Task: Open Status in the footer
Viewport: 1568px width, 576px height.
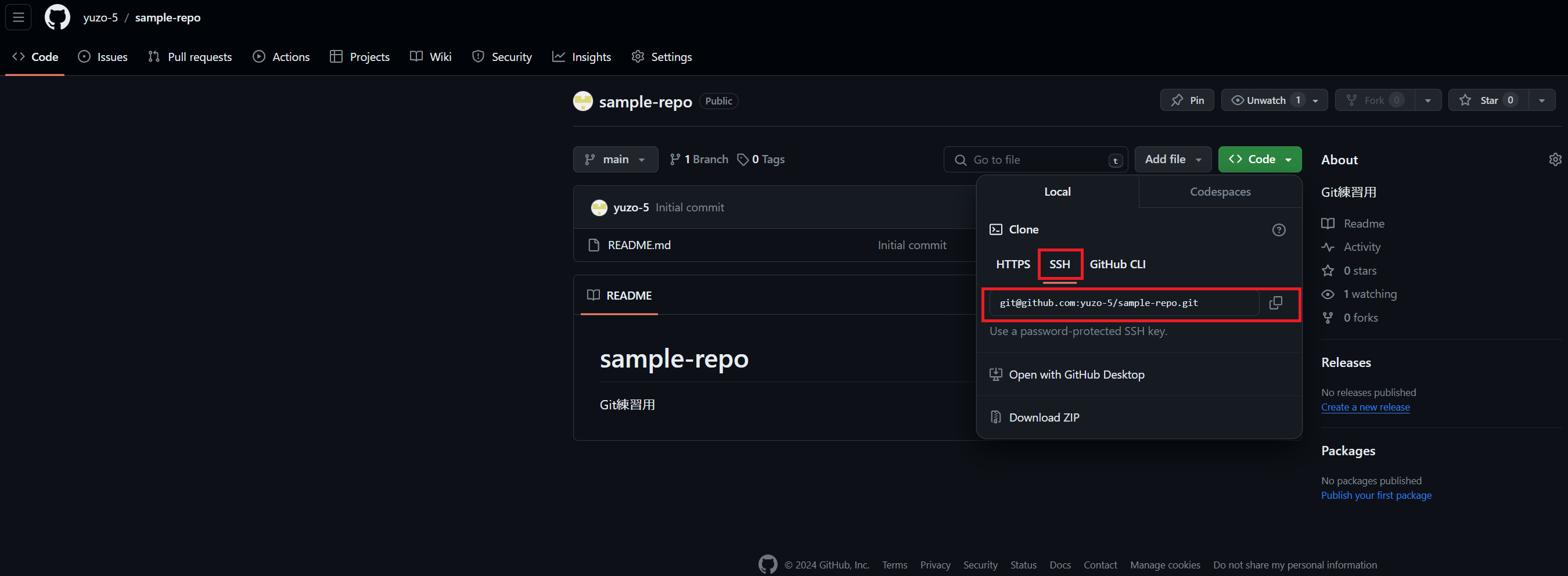Action: pos(1023,565)
